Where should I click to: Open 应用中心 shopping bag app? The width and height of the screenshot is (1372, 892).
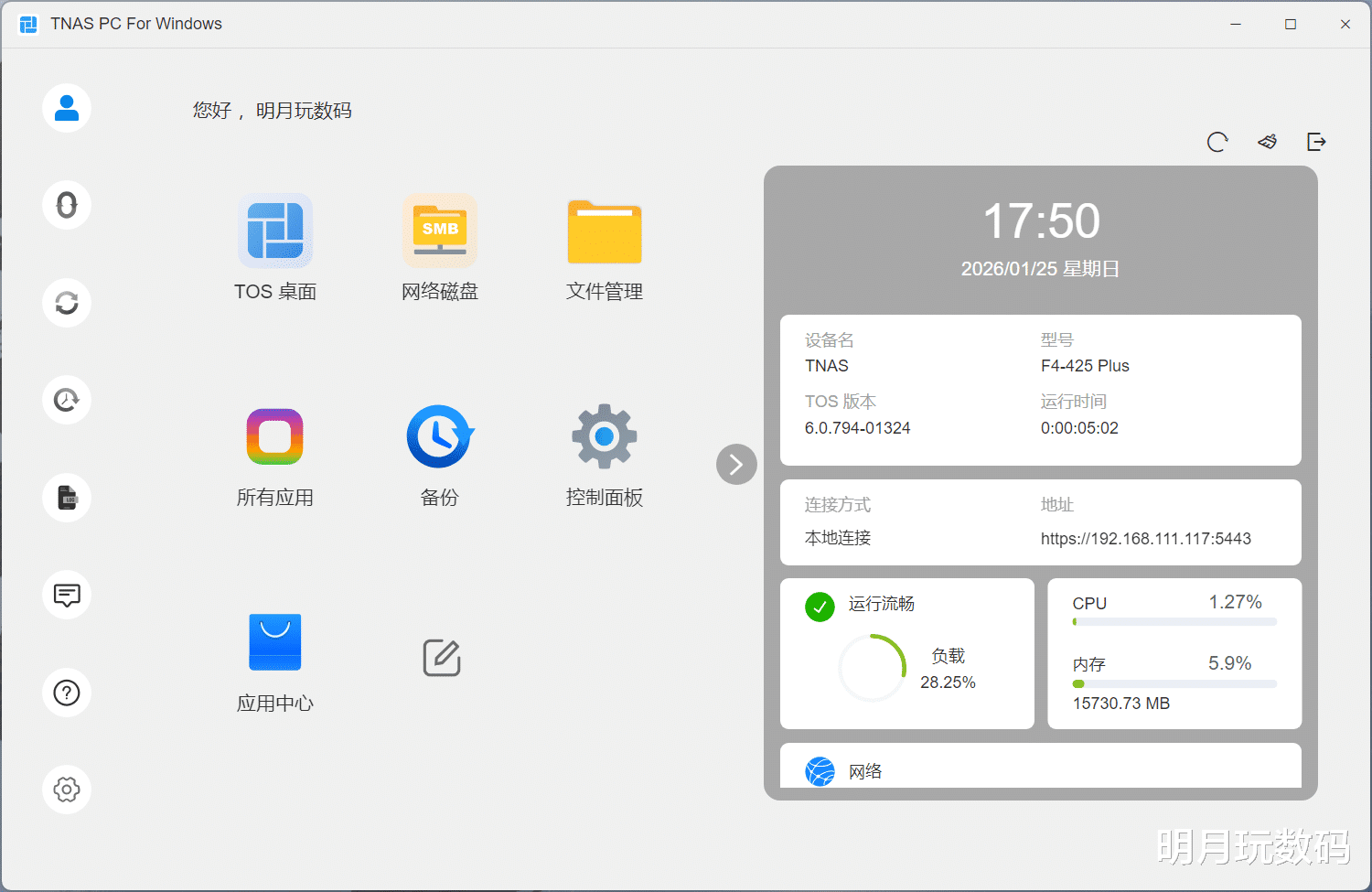[x=275, y=662]
